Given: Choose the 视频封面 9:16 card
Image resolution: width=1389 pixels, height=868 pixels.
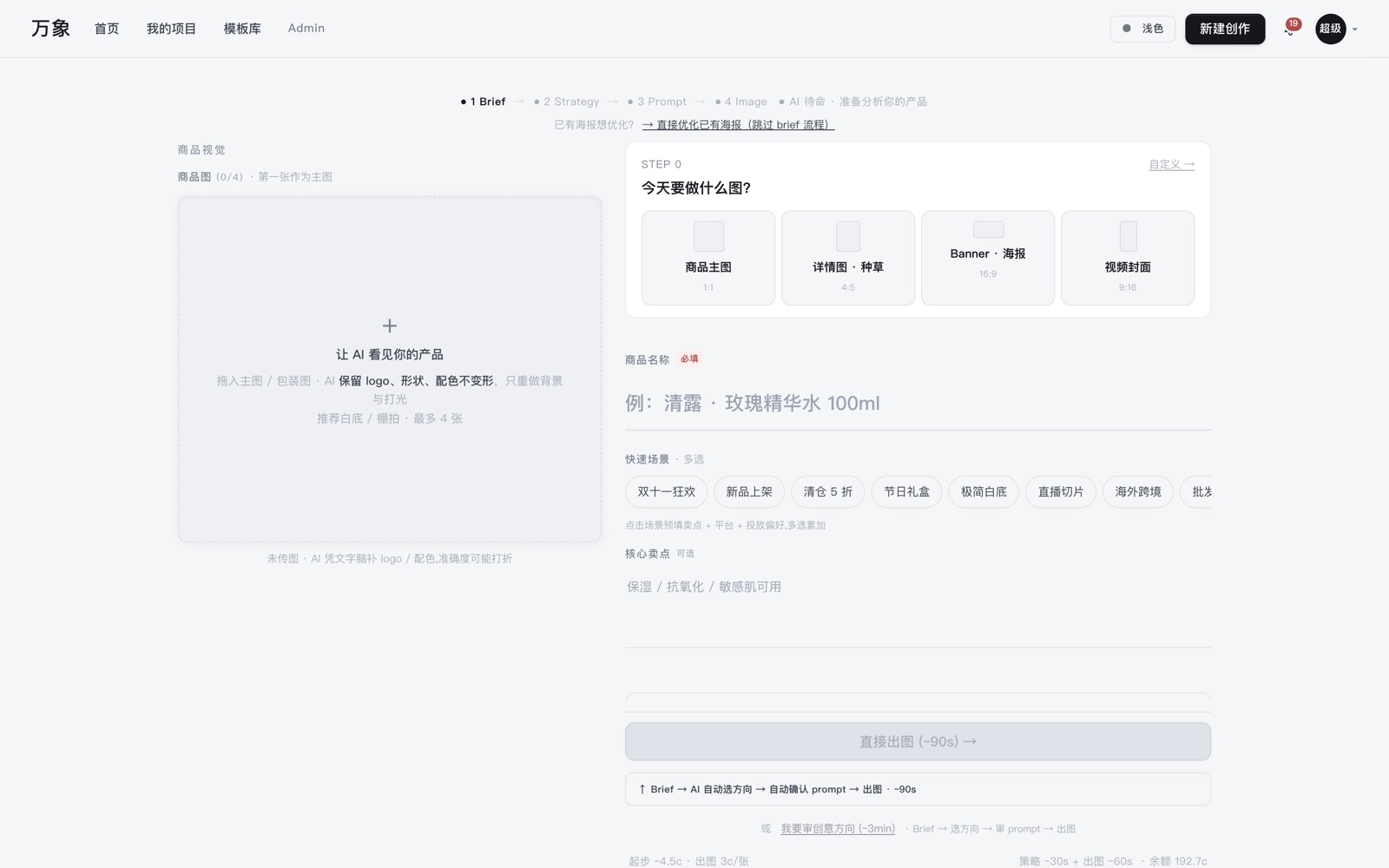Looking at the screenshot, I should click(x=1128, y=258).
